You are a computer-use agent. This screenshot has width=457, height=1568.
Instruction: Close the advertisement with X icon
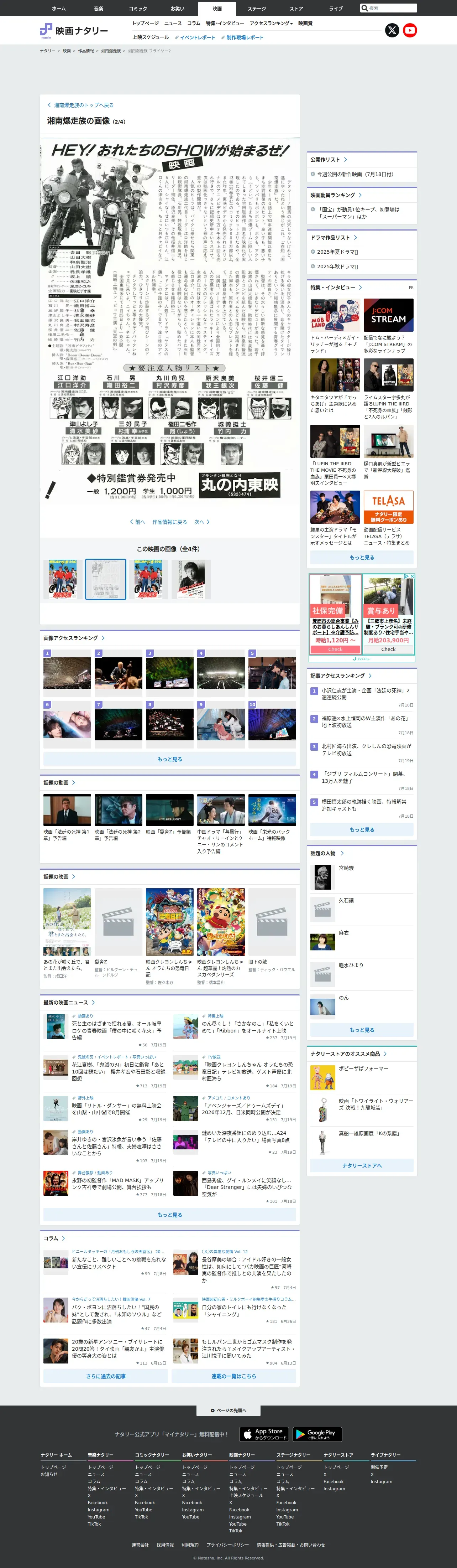413,576
